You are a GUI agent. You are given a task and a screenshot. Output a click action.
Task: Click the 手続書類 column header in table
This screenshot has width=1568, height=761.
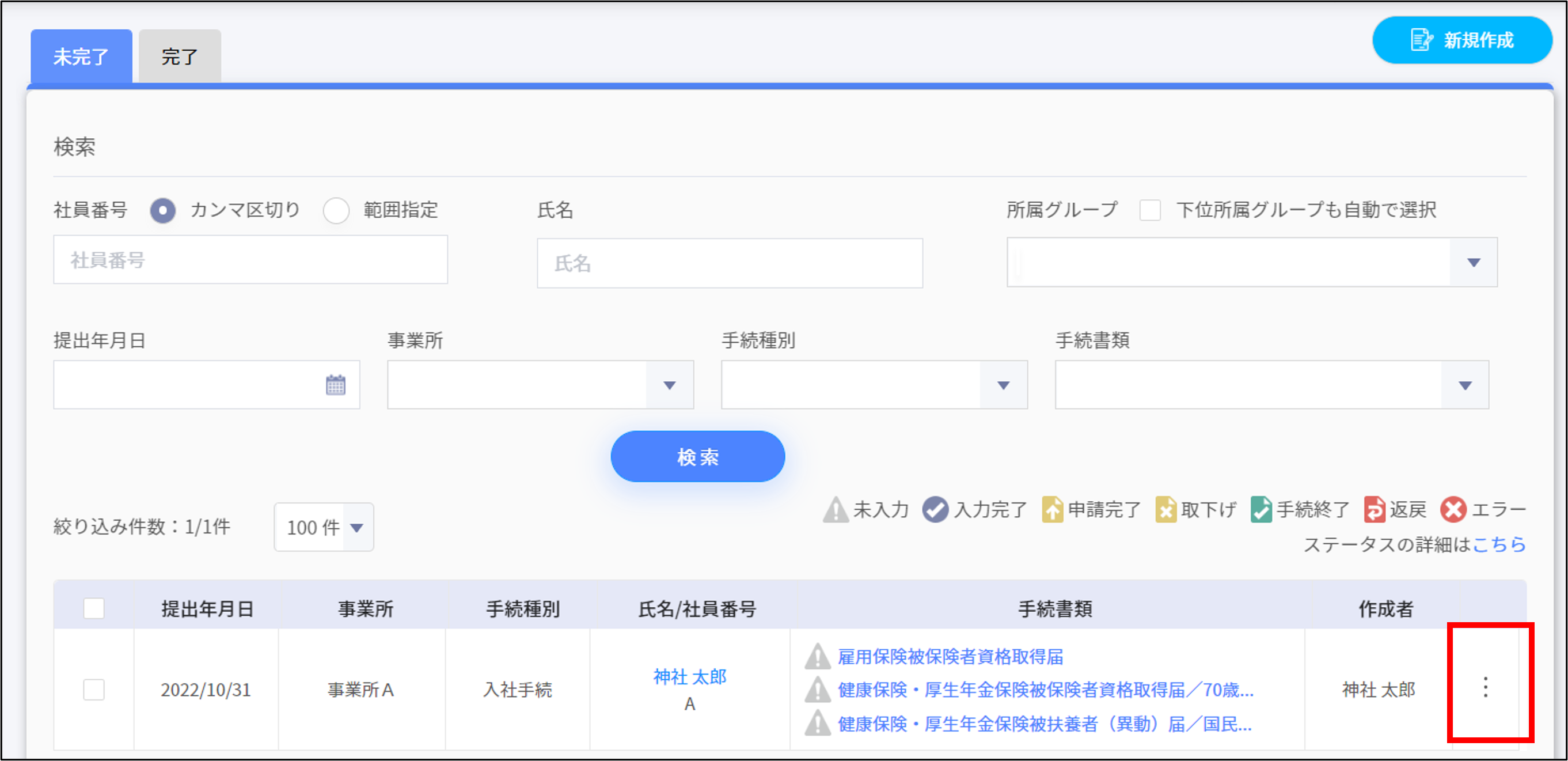tap(1055, 608)
